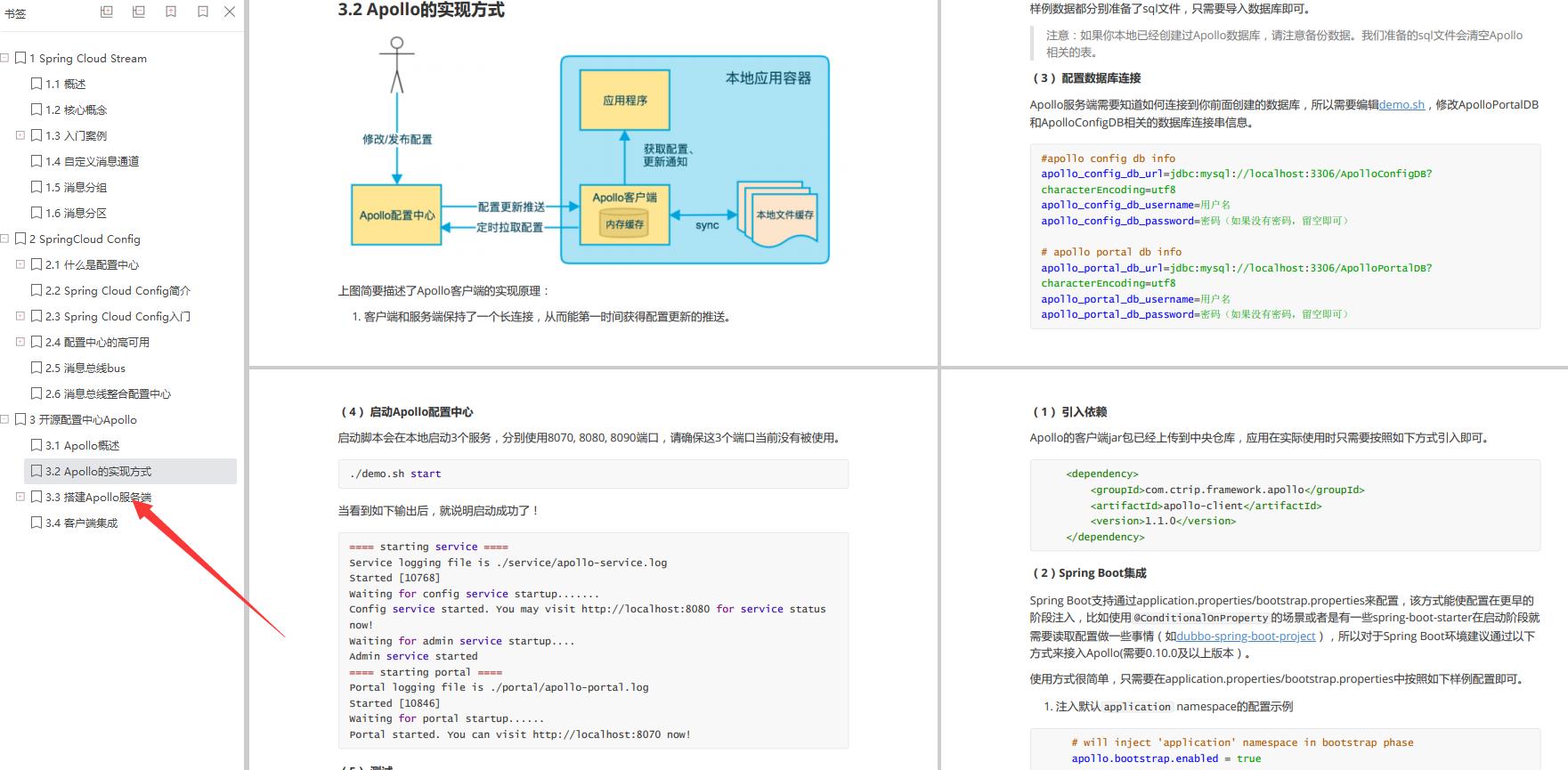This screenshot has width=1568, height=770.
Task: Click the （1）引入依赖 heading
Action: tap(1068, 412)
